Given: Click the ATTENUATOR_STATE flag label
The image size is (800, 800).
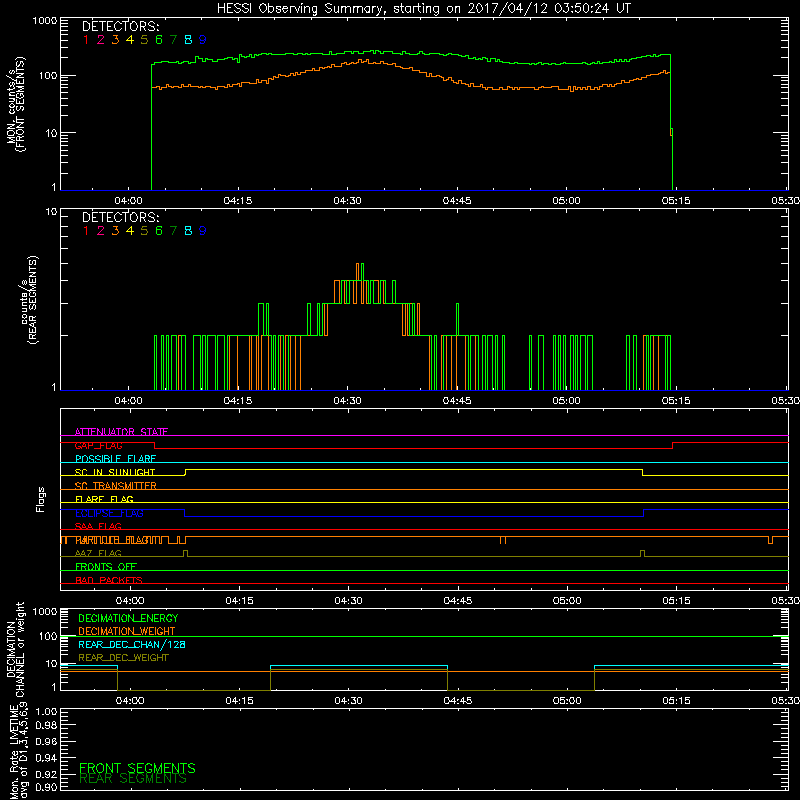Looking at the screenshot, I should 121,432.
